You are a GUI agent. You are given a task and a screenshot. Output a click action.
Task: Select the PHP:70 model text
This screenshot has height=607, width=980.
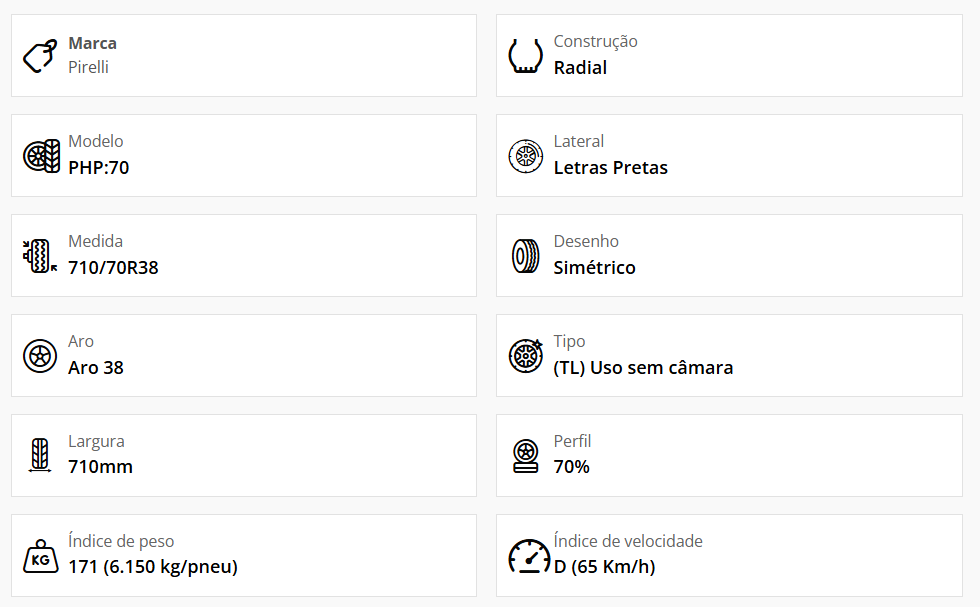99,168
